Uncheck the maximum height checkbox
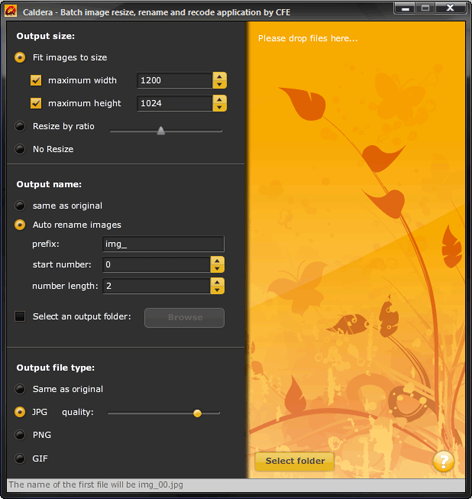 (36, 103)
